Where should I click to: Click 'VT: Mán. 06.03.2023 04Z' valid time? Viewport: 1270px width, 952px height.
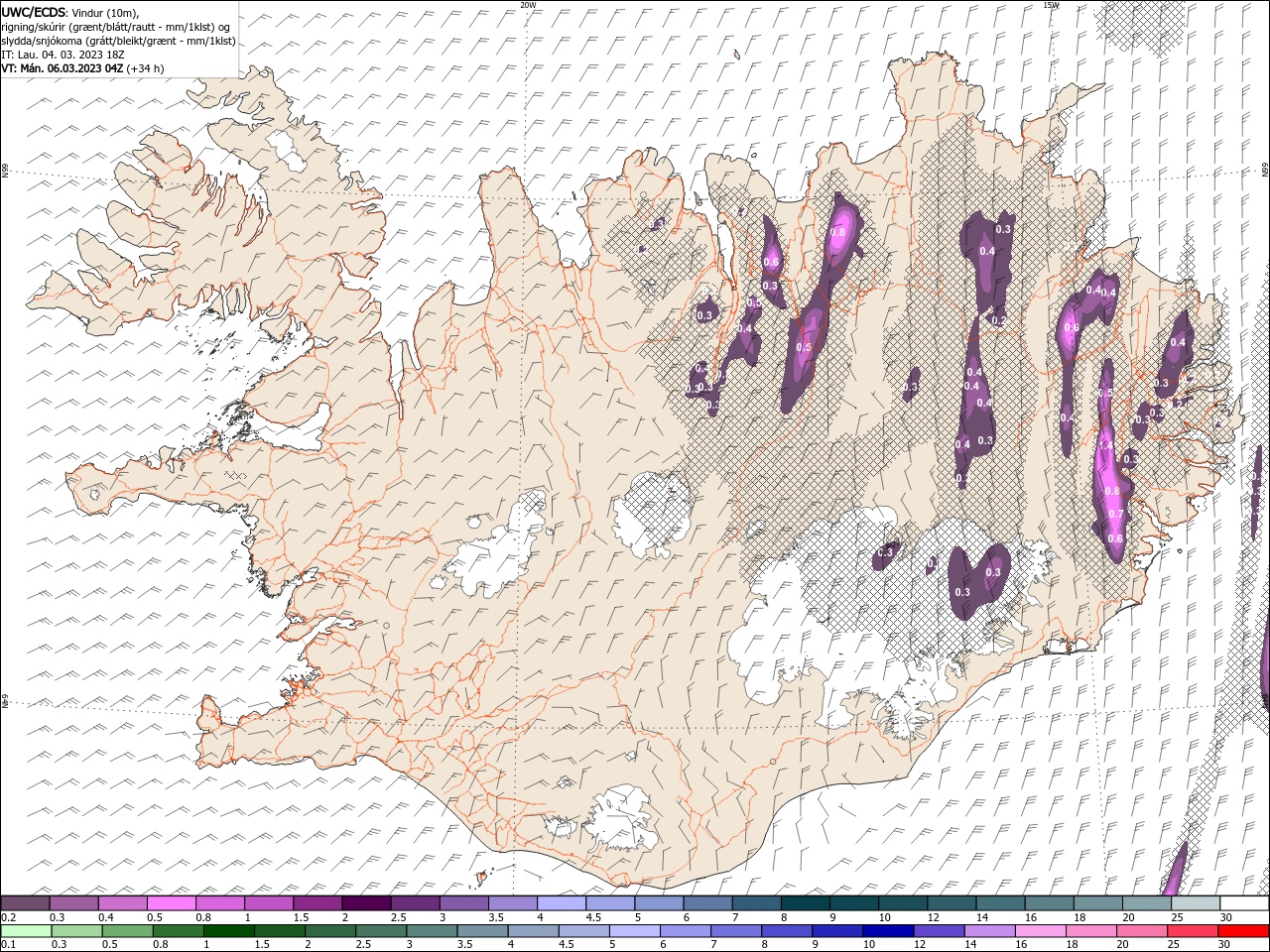tap(62, 68)
